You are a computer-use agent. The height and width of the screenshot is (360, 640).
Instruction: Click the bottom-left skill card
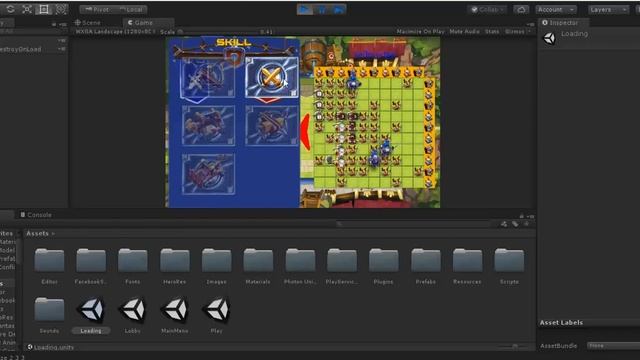pyautogui.click(x=208, y=173)
